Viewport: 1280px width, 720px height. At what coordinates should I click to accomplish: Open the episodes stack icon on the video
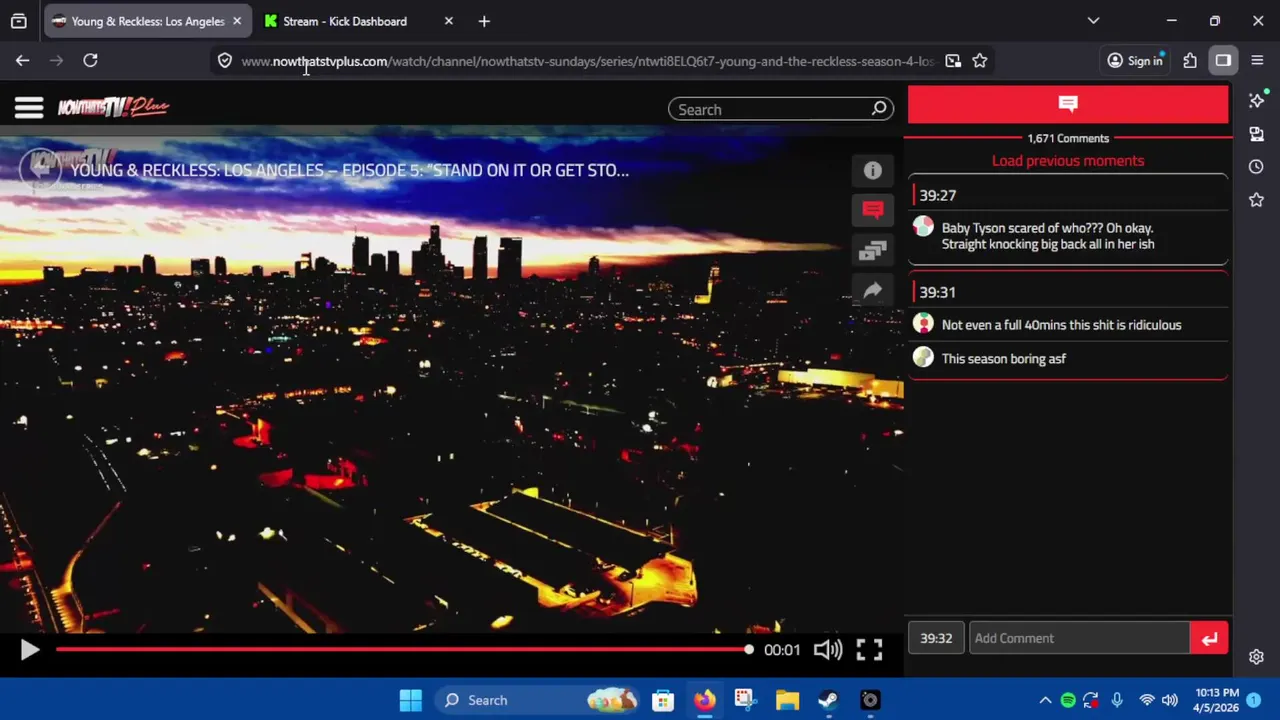pos(873,250)
